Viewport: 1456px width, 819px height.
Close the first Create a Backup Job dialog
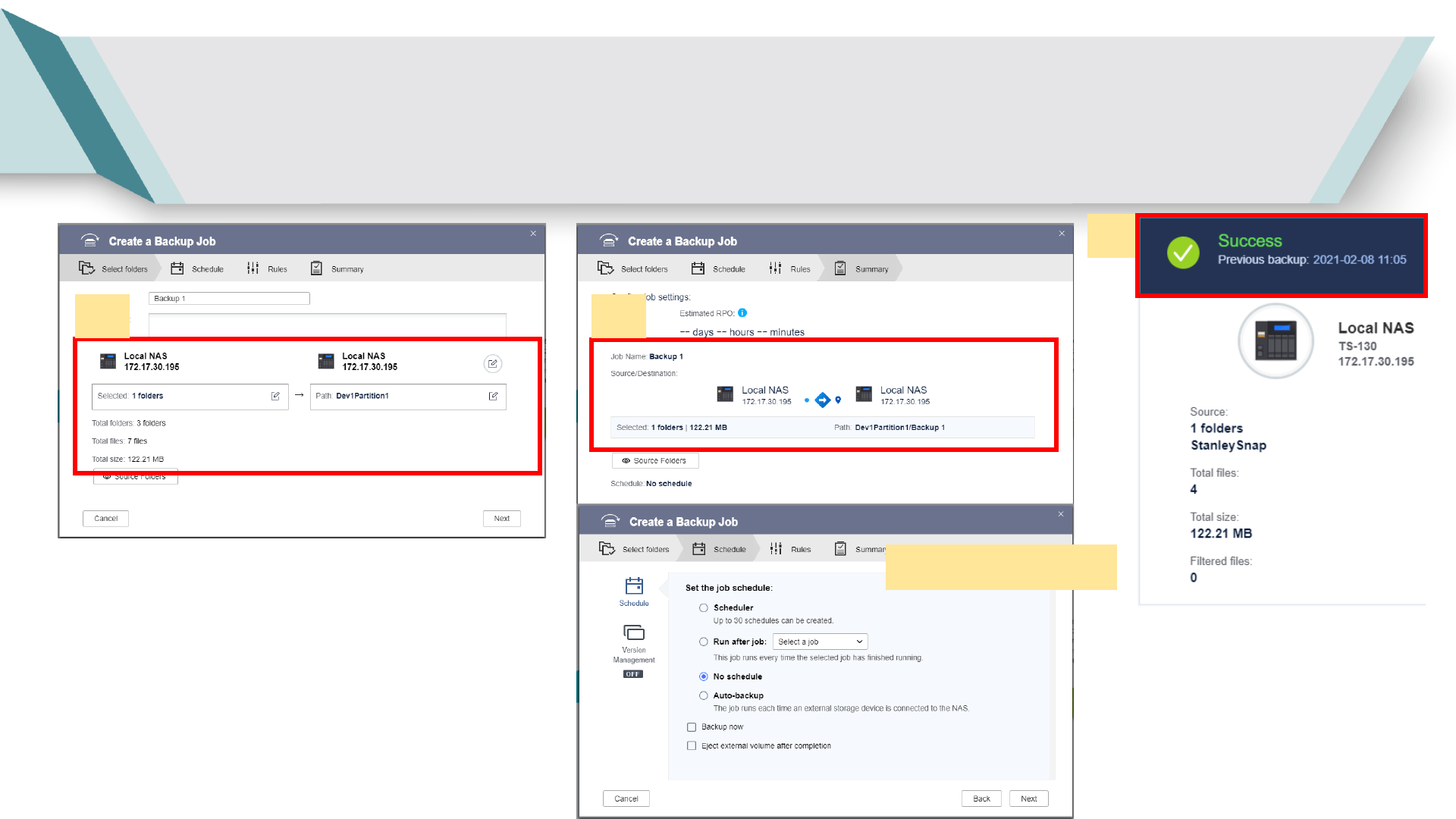coord(533,233)
